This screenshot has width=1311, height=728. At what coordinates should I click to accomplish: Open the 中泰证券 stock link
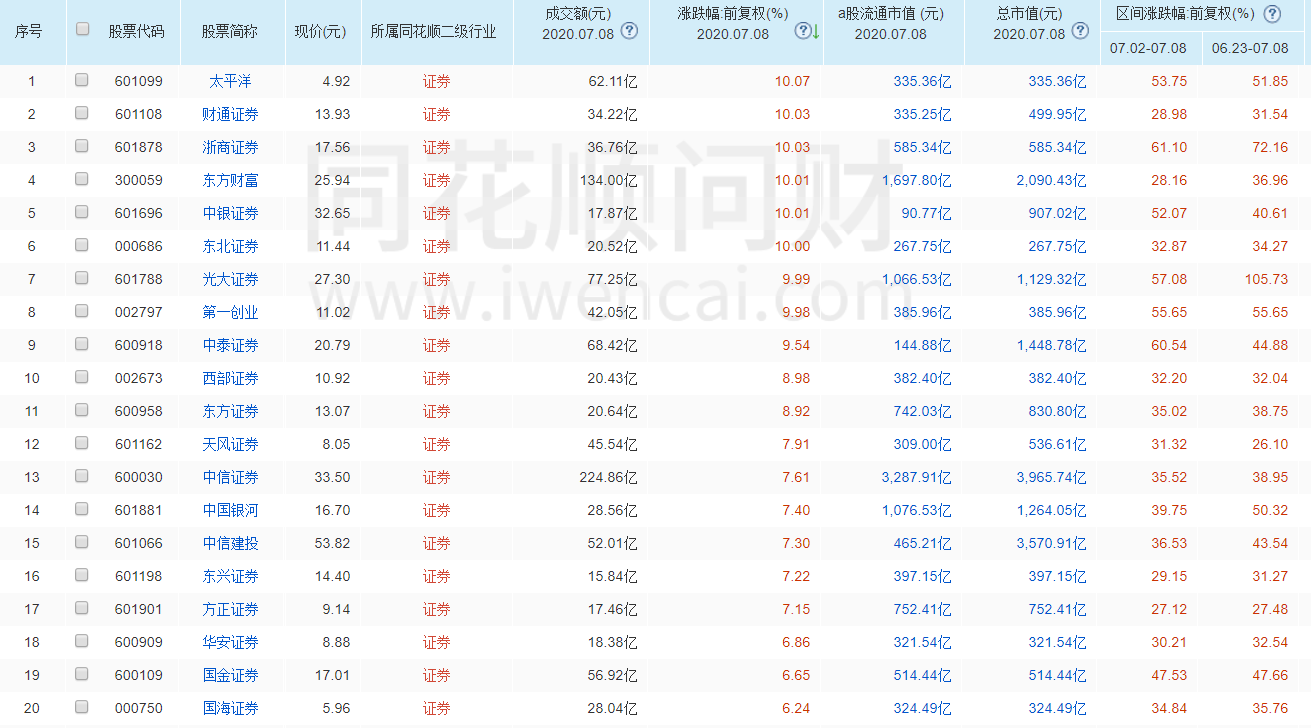click(230, 345)
